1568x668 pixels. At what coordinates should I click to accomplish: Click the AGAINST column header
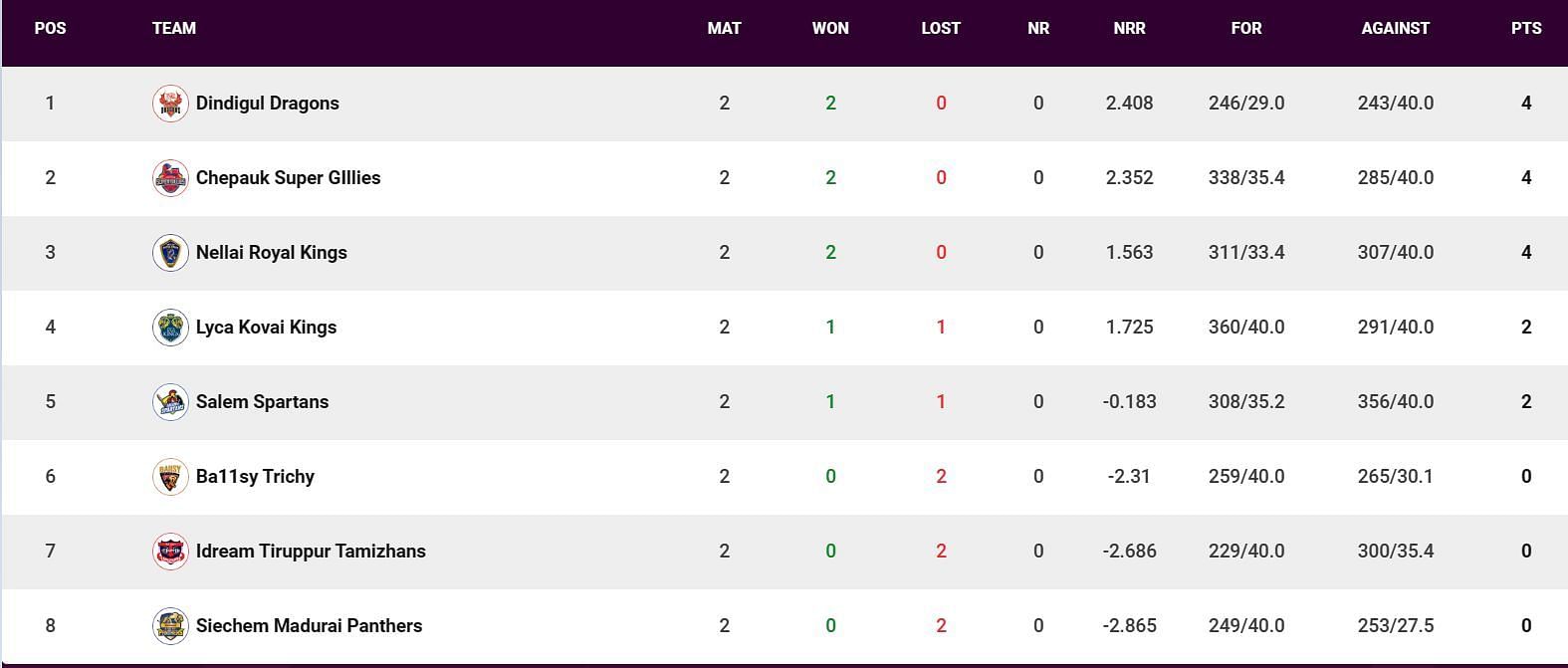coord(1395,28)
